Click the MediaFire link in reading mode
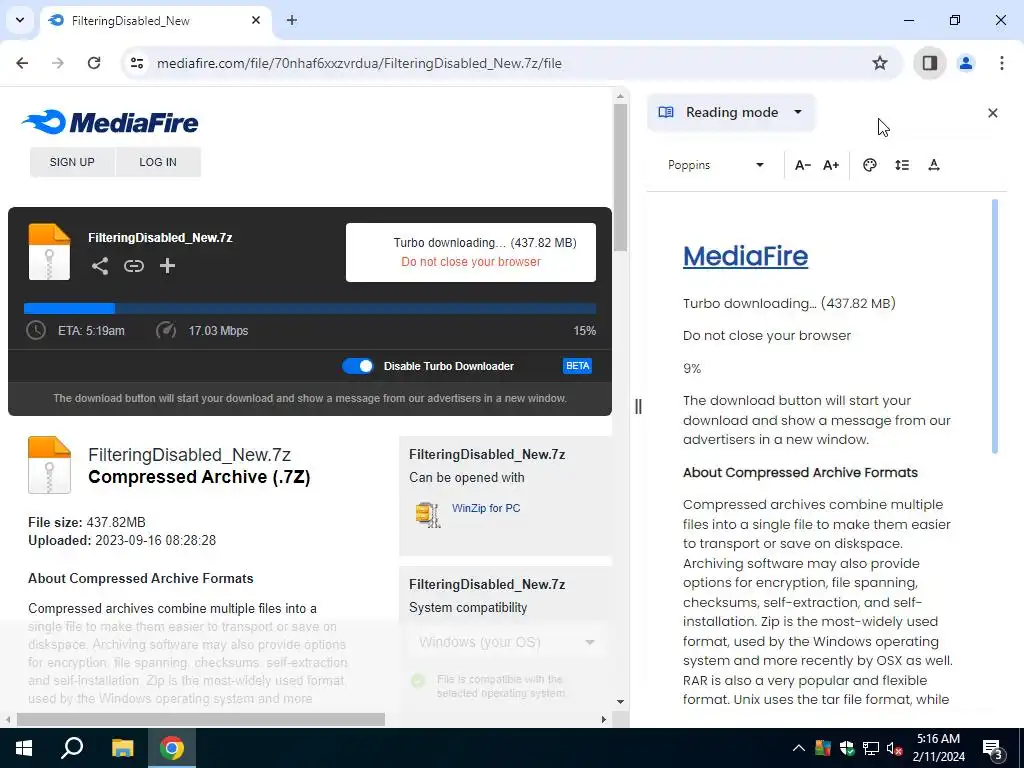 745,256
